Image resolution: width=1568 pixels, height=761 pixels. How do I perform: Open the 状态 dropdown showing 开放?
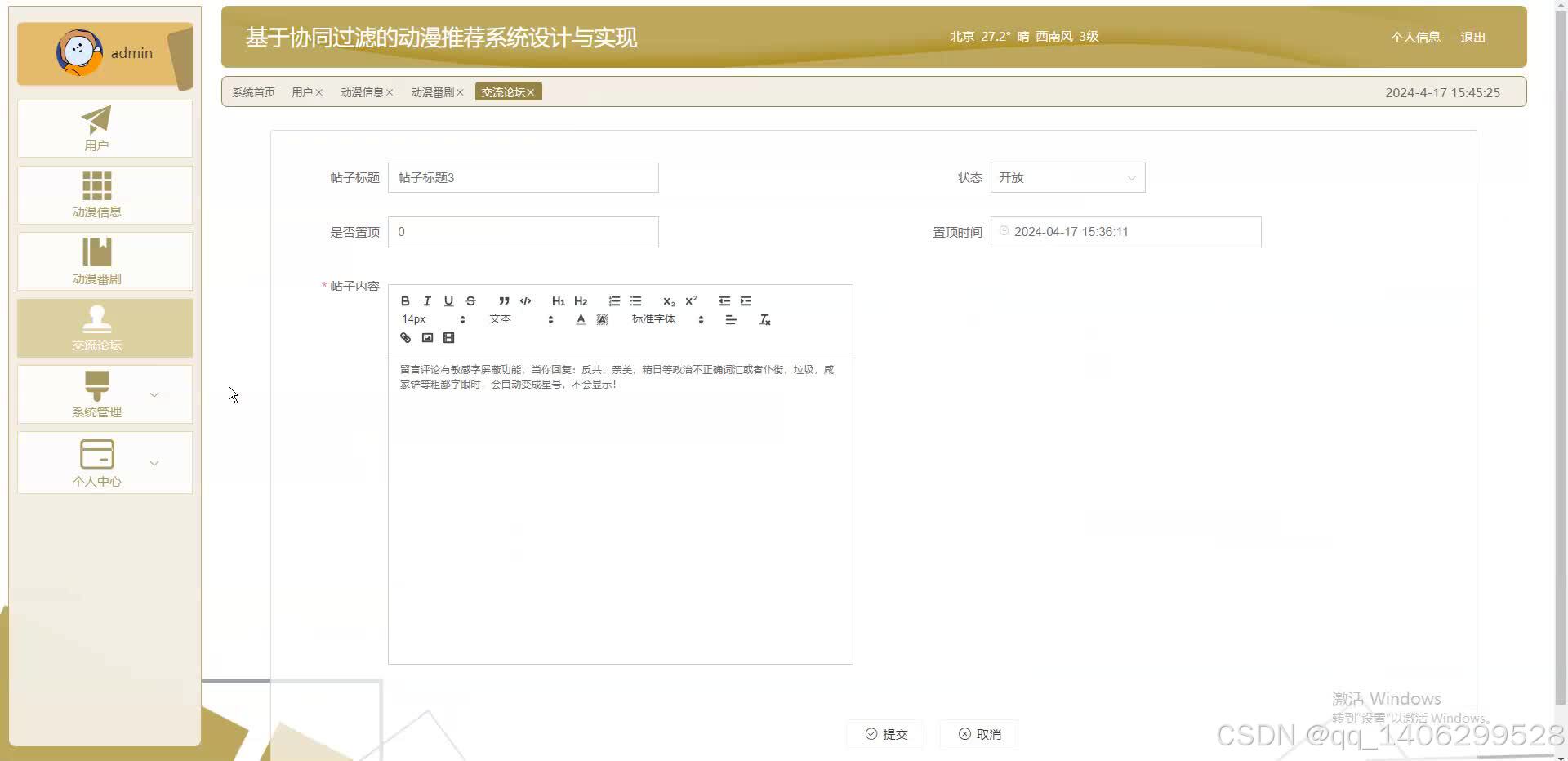(1067, 177)
